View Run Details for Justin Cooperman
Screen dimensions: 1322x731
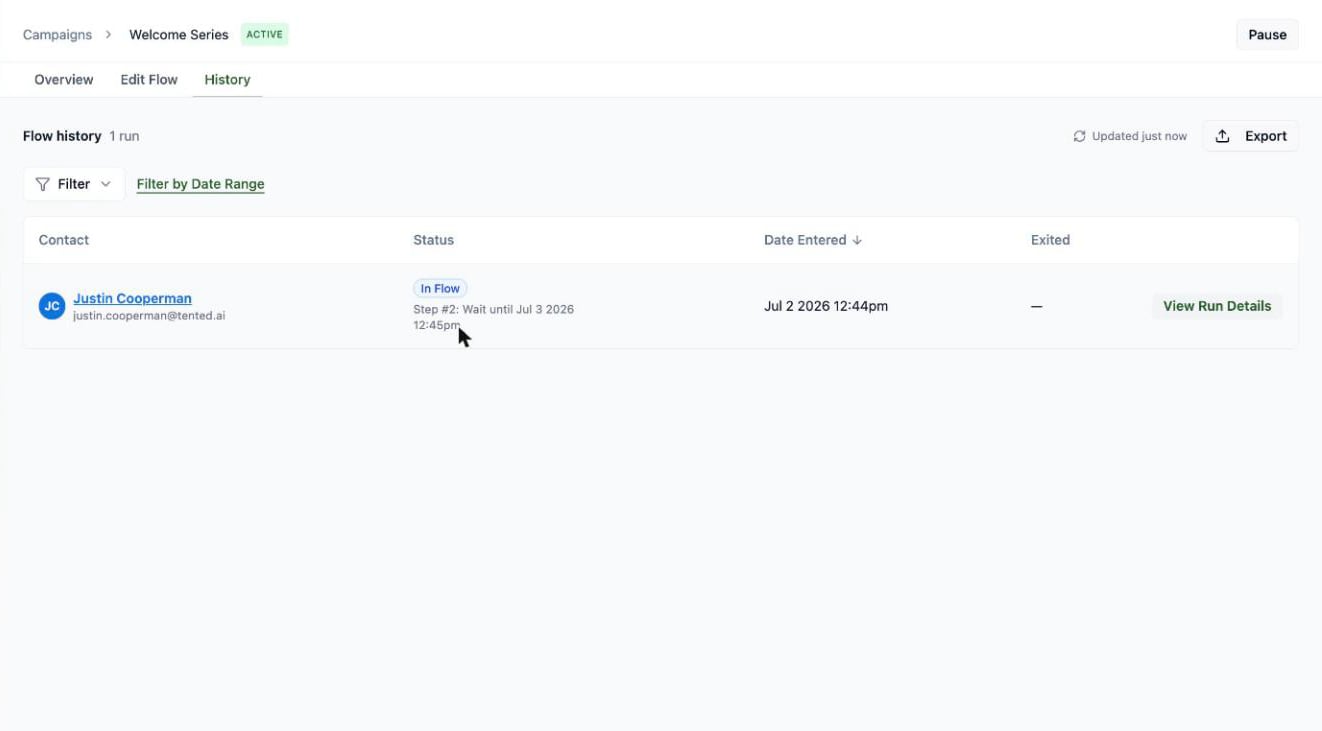[1217, 306]
